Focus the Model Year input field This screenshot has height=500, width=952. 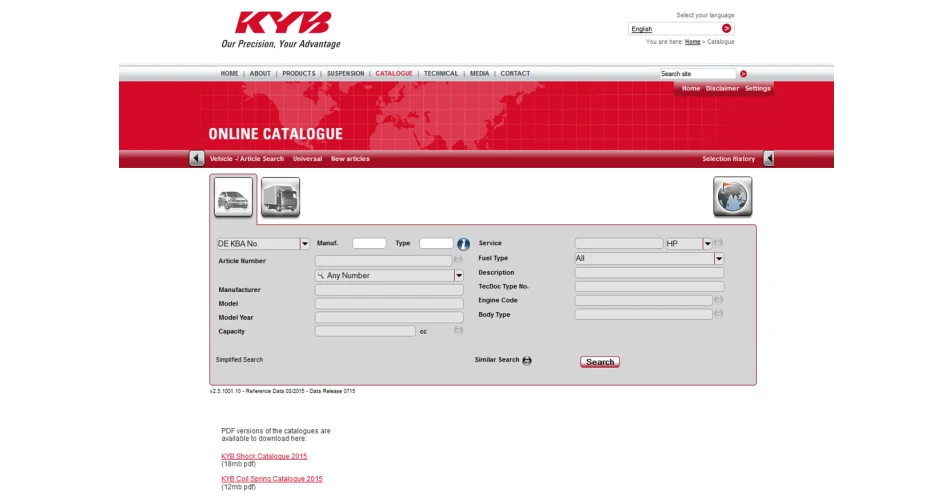[389, 317]
